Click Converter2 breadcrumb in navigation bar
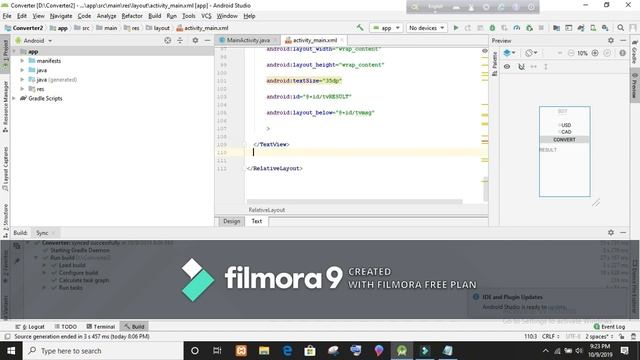 point(24,28)
